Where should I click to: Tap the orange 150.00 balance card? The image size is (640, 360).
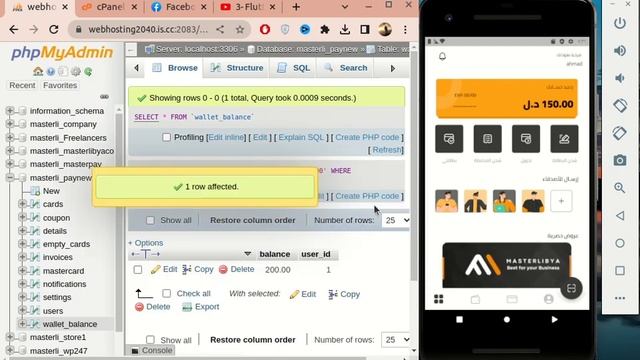[507, 98]
